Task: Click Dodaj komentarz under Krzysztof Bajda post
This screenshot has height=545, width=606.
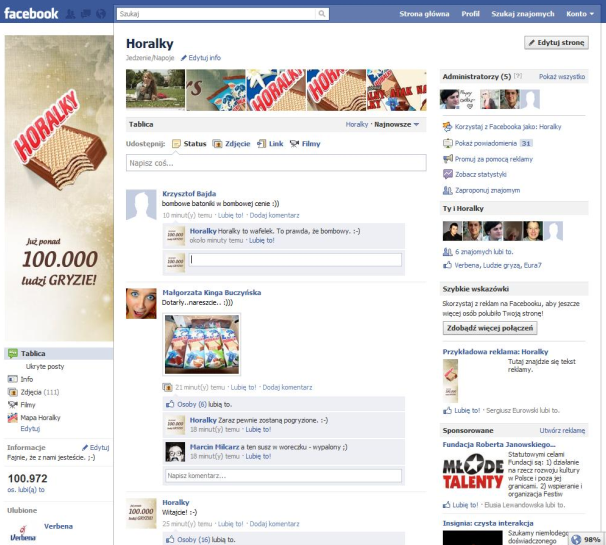Action: (x=274, y=215)
